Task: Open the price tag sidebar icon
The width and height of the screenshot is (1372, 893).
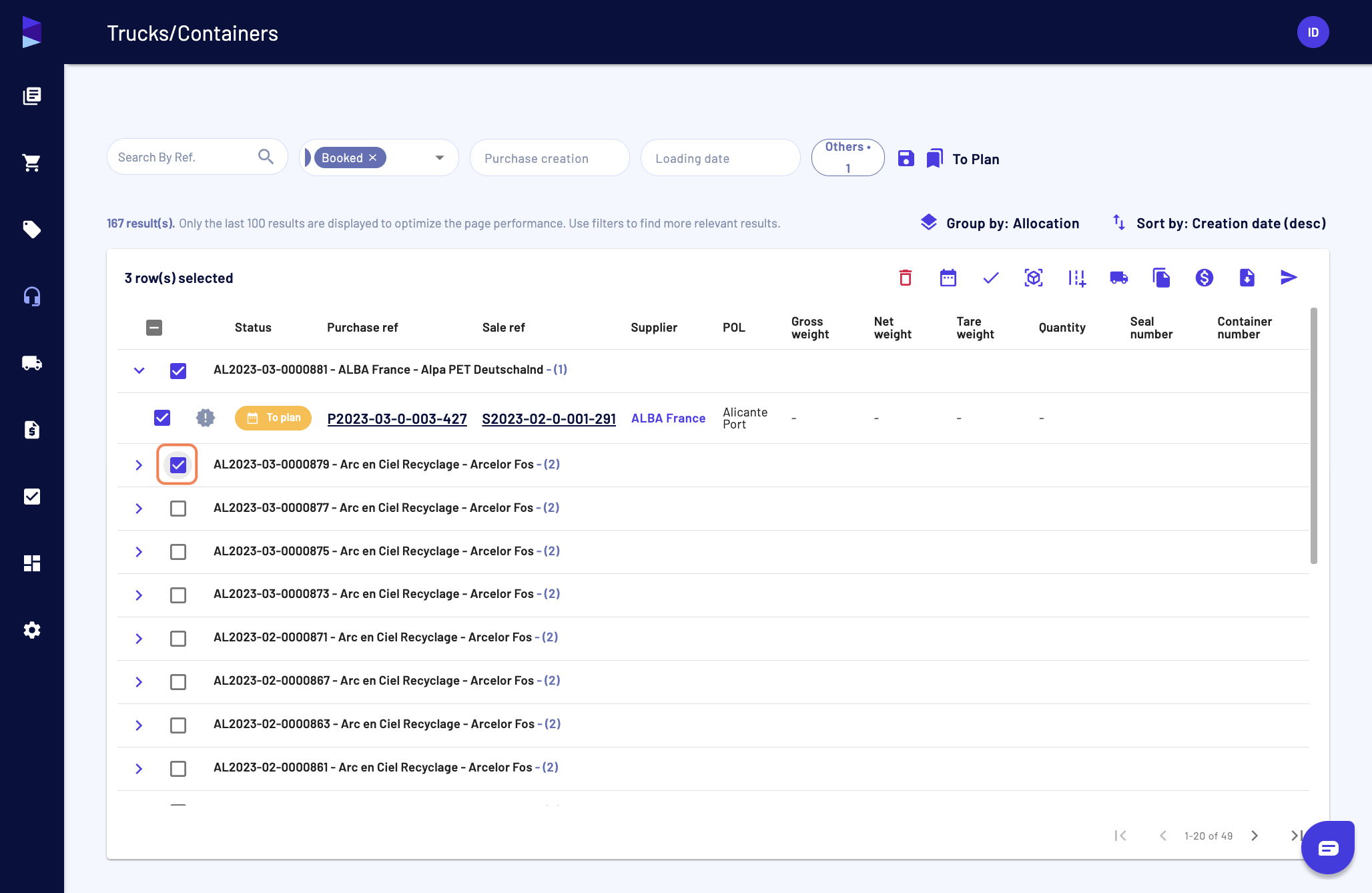Action: coord(32,230)
